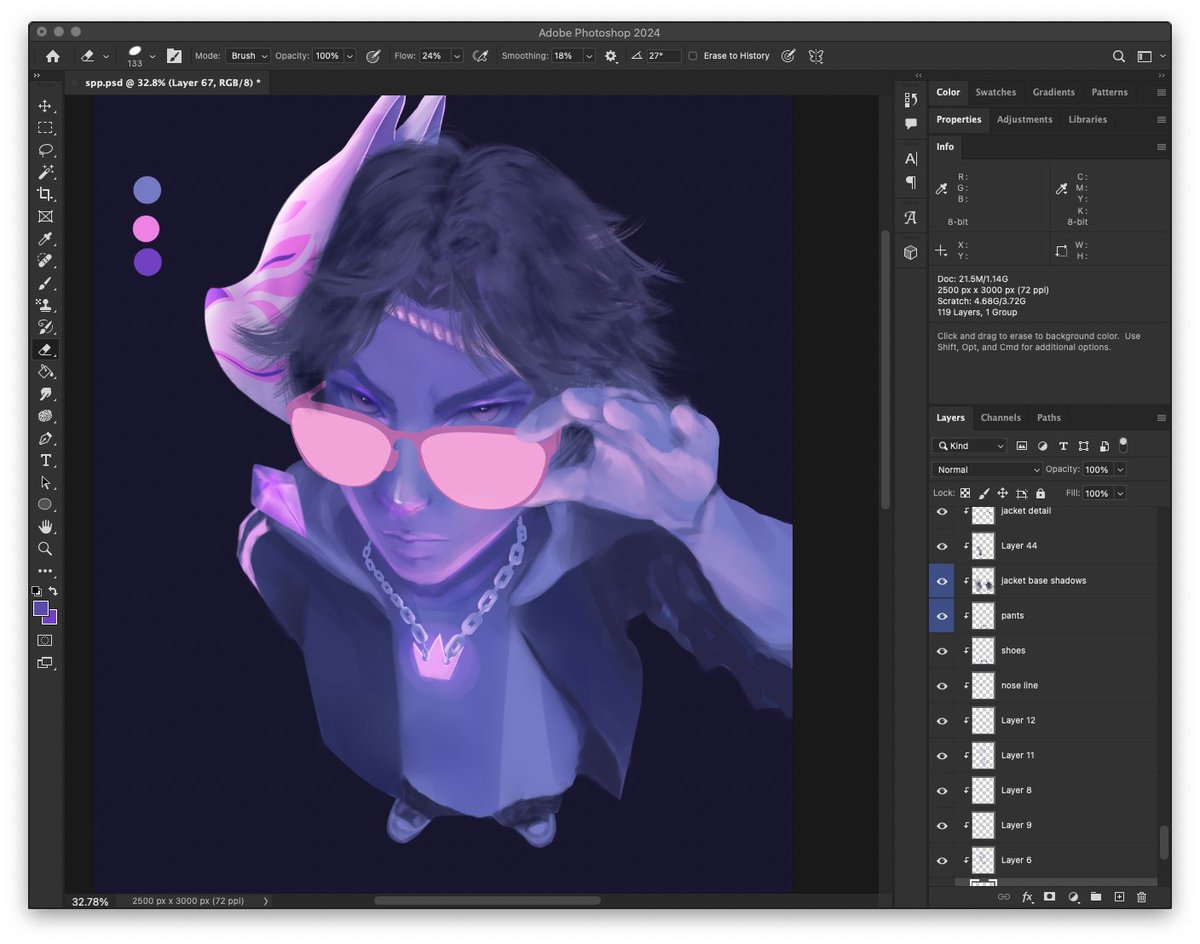Open the blend mode Normal dropdown
This screenshot has height=944, width=1200.
987,470
